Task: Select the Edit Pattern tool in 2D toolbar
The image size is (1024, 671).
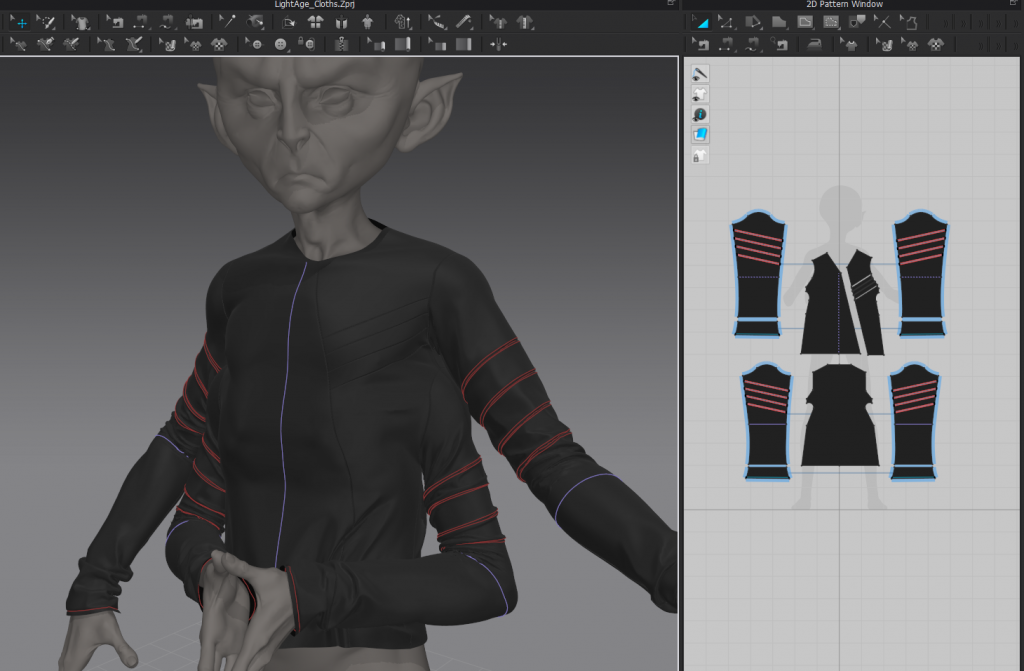Action: 727,22
